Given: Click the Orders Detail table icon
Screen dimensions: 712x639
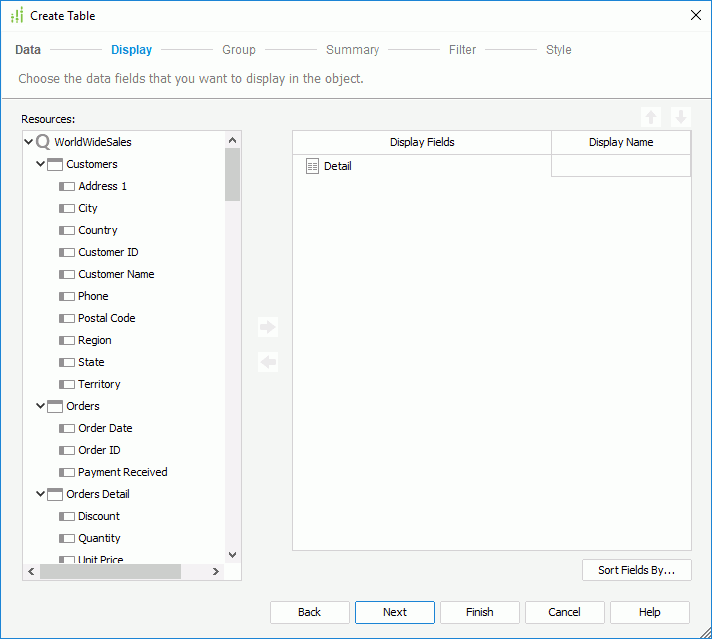Looking at the screenshot, I should pos(55,495).
